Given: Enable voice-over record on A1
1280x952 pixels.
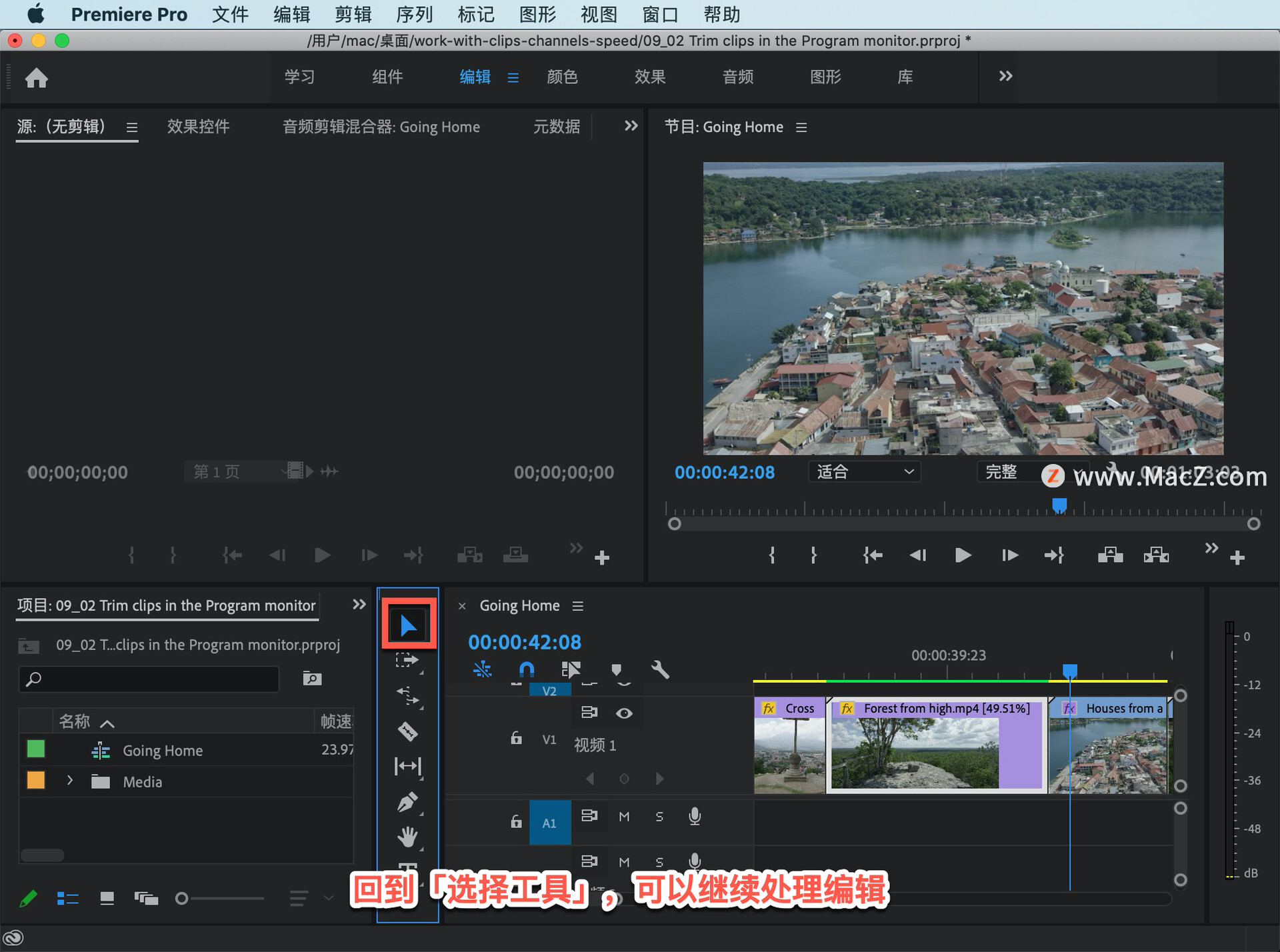Looking at the screenshot, I should coord(695,817).
